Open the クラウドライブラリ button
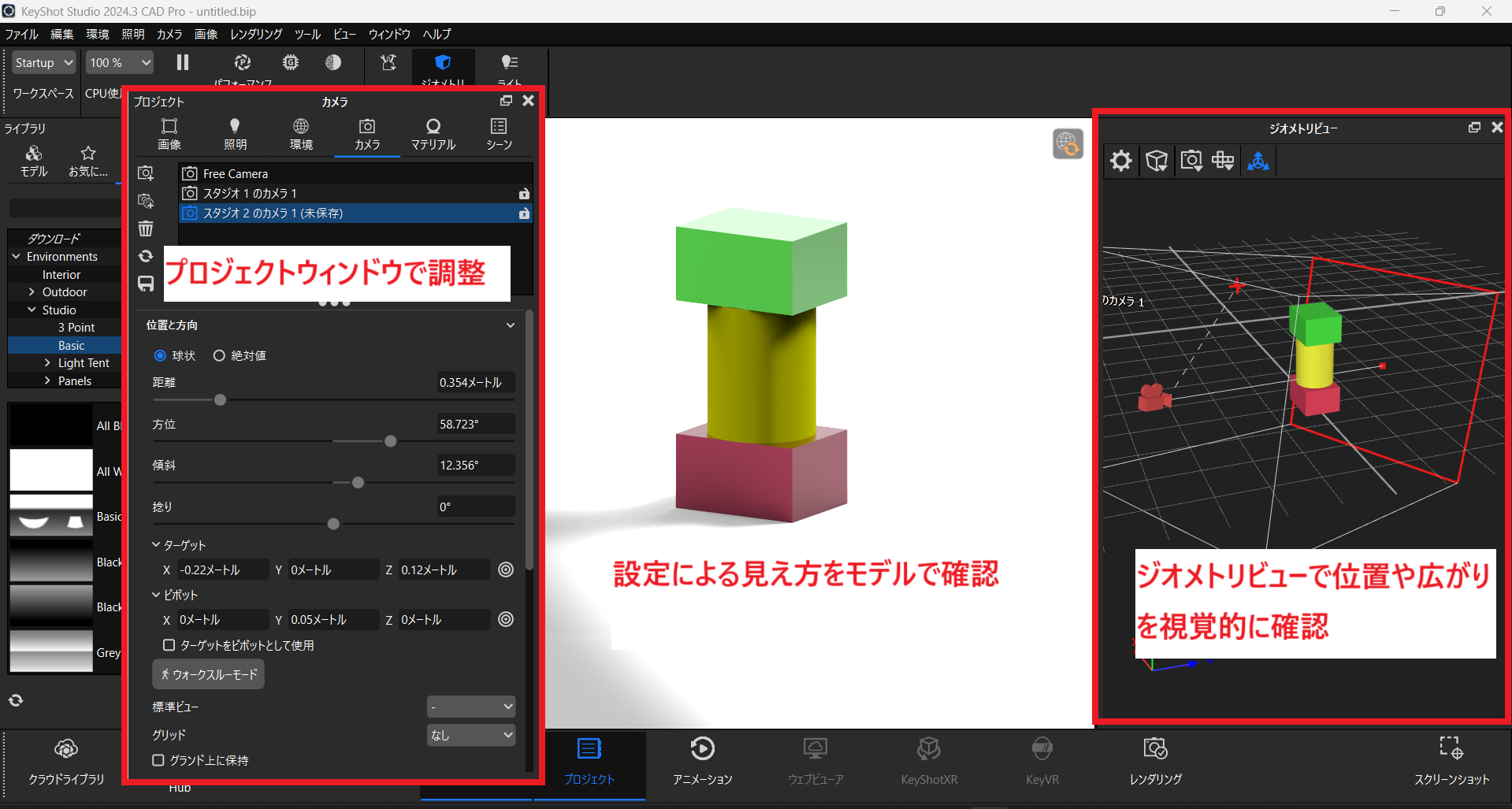The width and height of the screenshot is (1512, 809). click(x=66, y=762)
